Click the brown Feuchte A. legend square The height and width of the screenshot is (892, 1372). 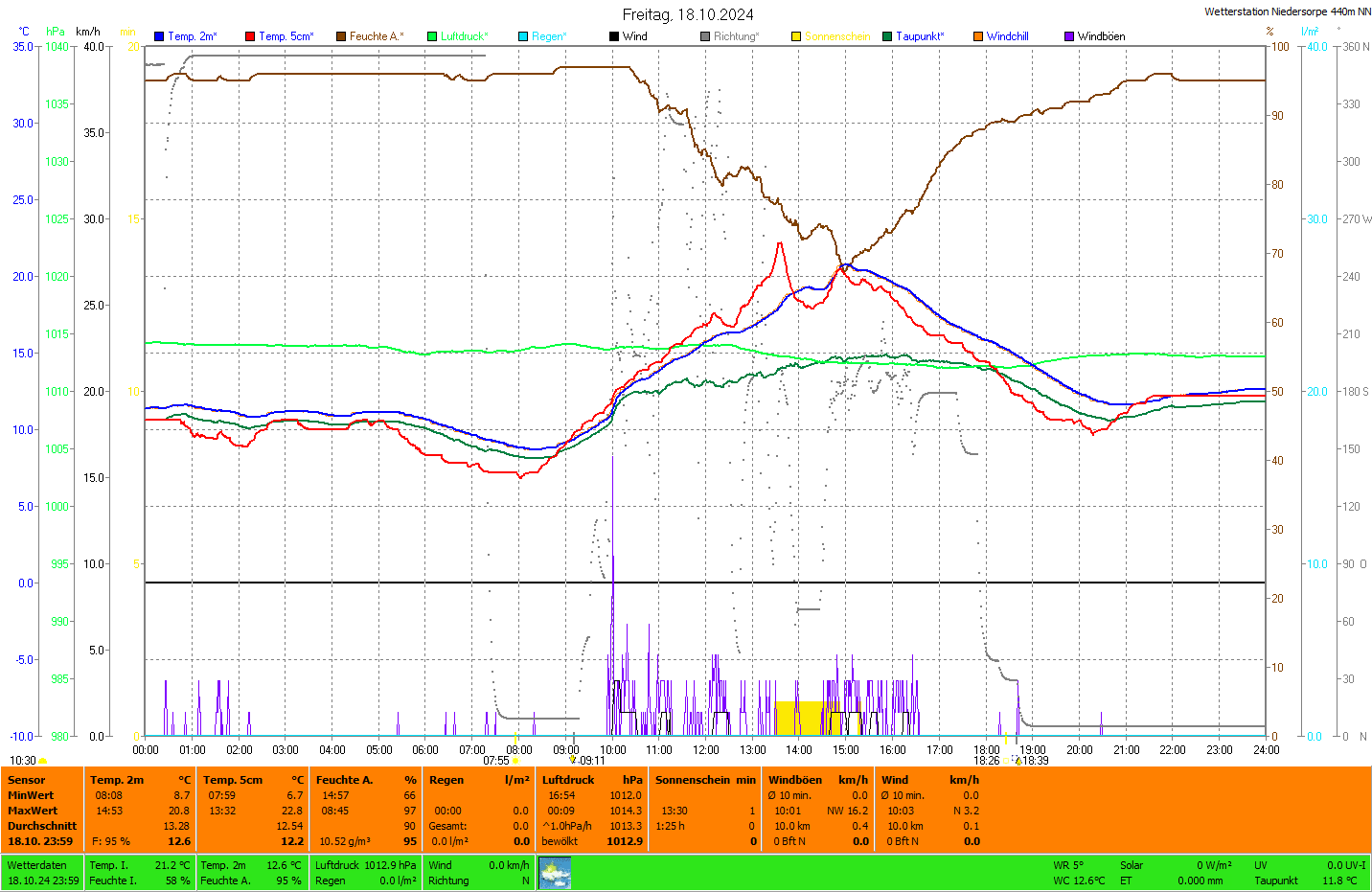[x=341, y=36]
